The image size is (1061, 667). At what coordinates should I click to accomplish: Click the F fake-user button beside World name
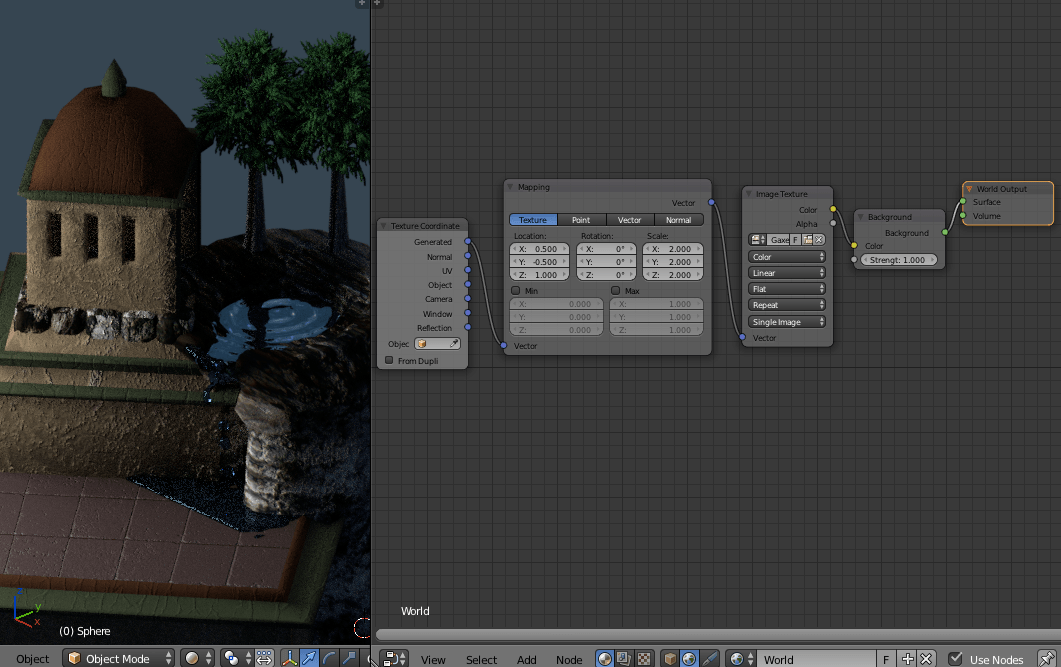point(887,658)
